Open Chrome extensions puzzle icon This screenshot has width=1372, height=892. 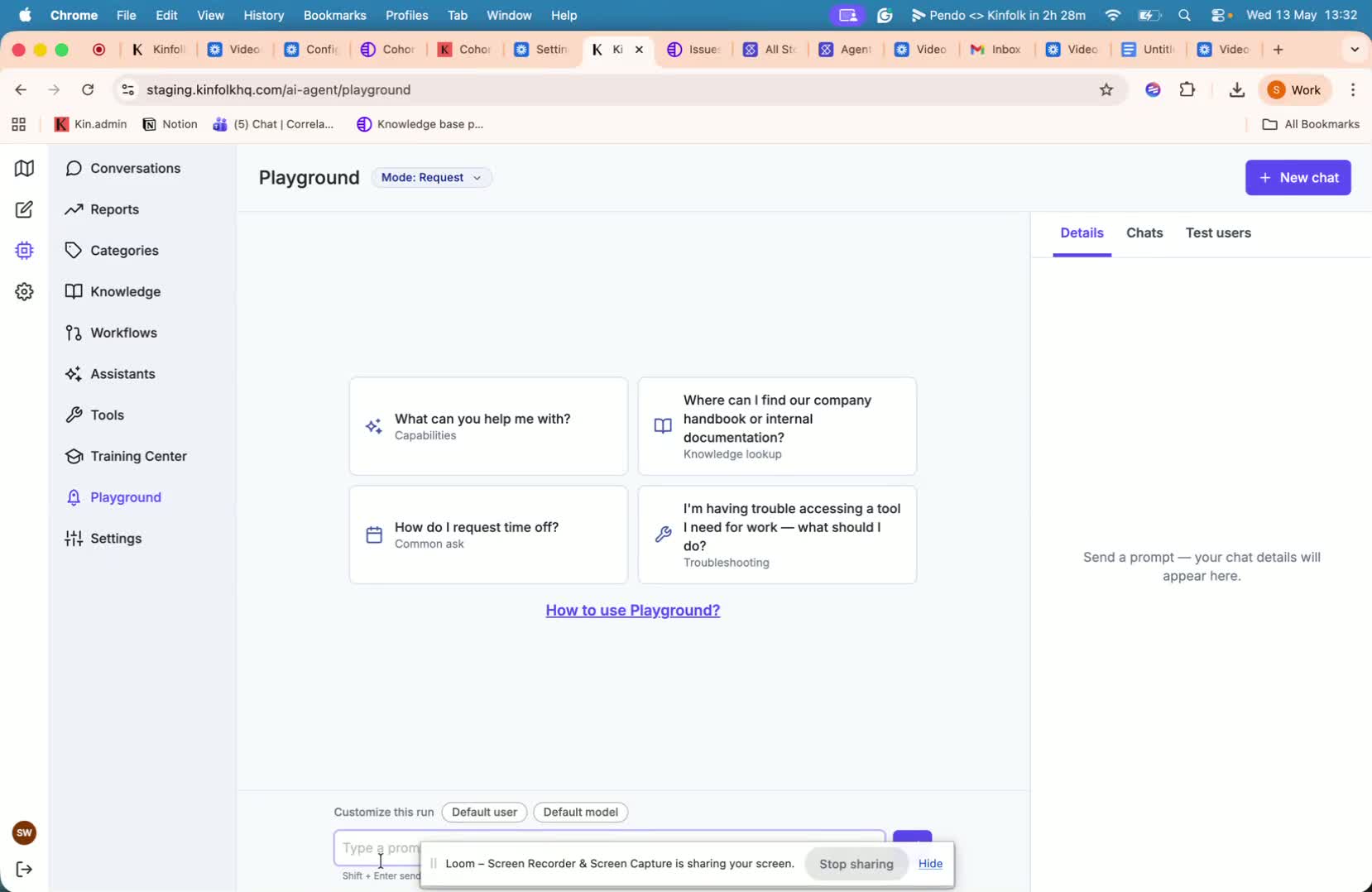1187,89
